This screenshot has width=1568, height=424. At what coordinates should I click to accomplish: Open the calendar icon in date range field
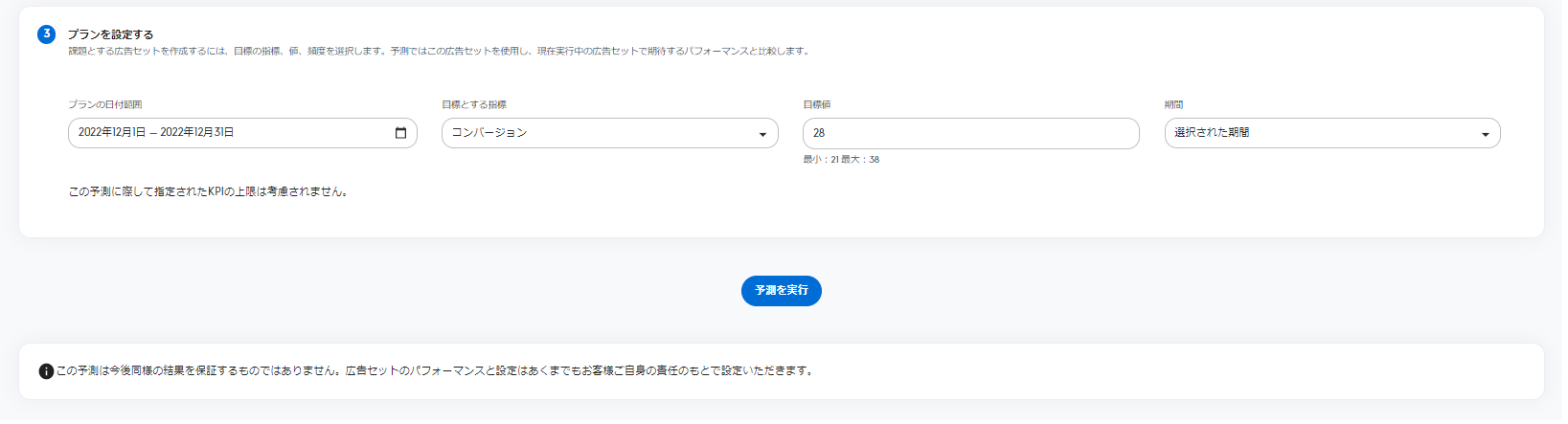click(400, 133)
